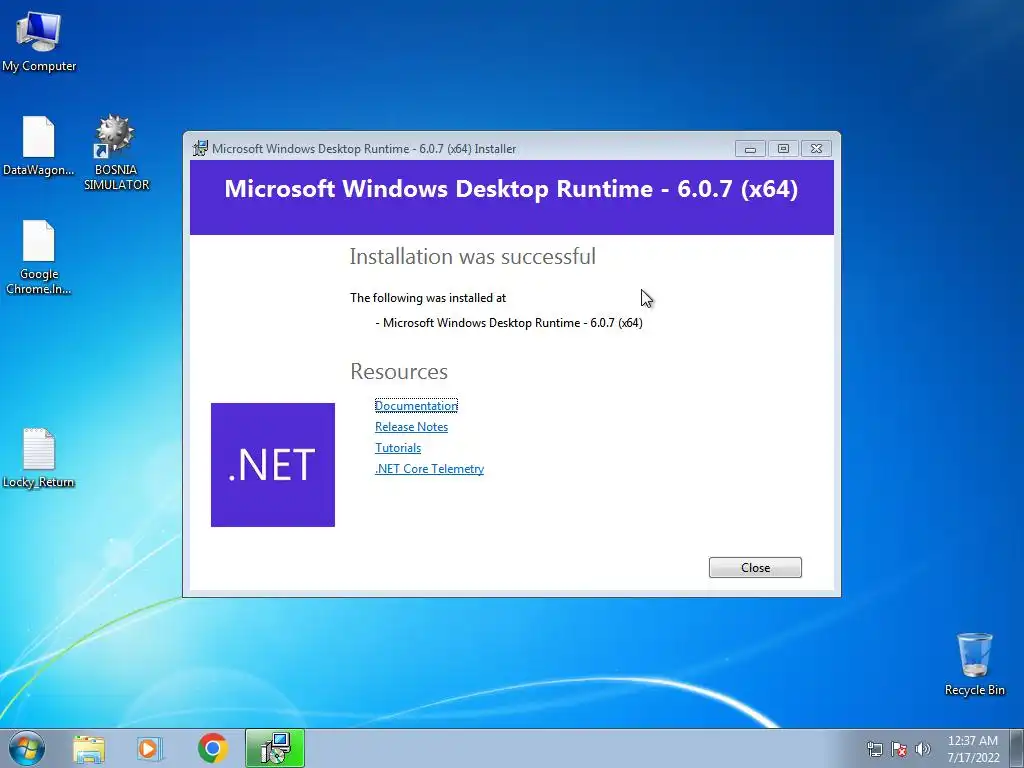Open the Windows Start menu orb
Screen dimensions: 1024x768
[27, 748]
